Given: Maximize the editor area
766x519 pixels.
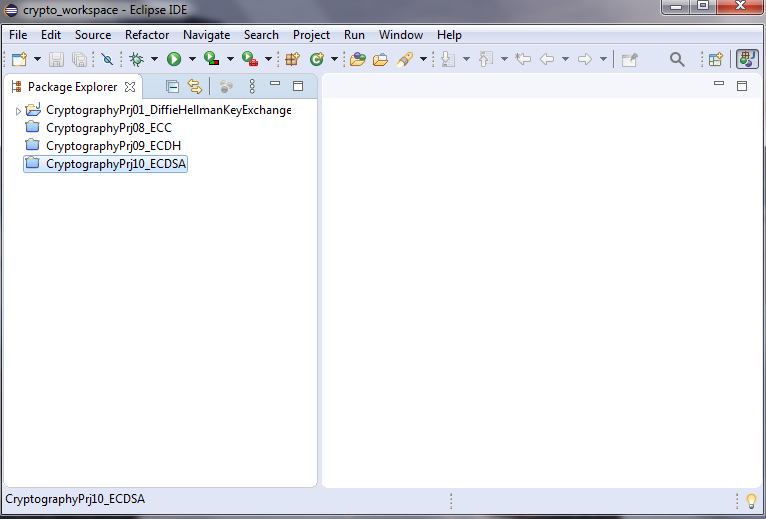Looking at the screenshot, I should 742,86.
